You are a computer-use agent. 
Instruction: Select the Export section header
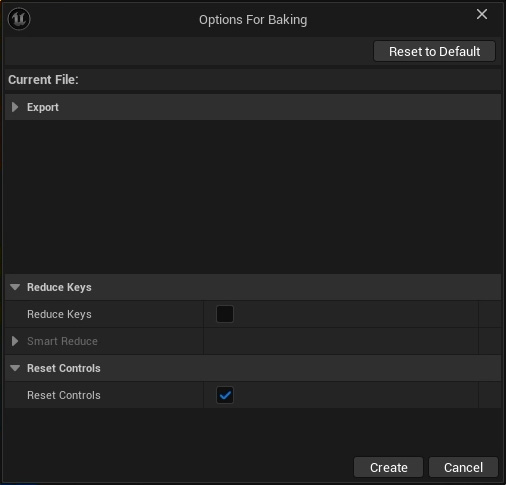[x=253, y=107]
